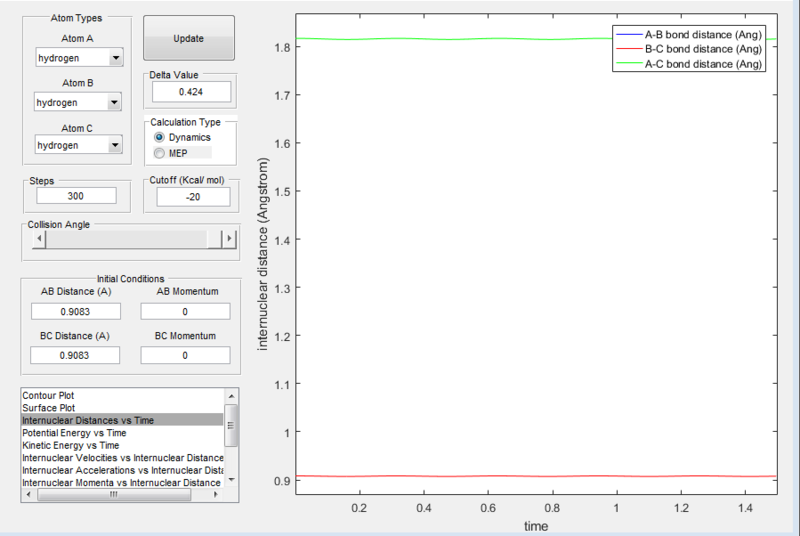The width and height of the screenshot is (800, 536).
Task: Click the BC Distance field
Action: click(x=75, y=355)
